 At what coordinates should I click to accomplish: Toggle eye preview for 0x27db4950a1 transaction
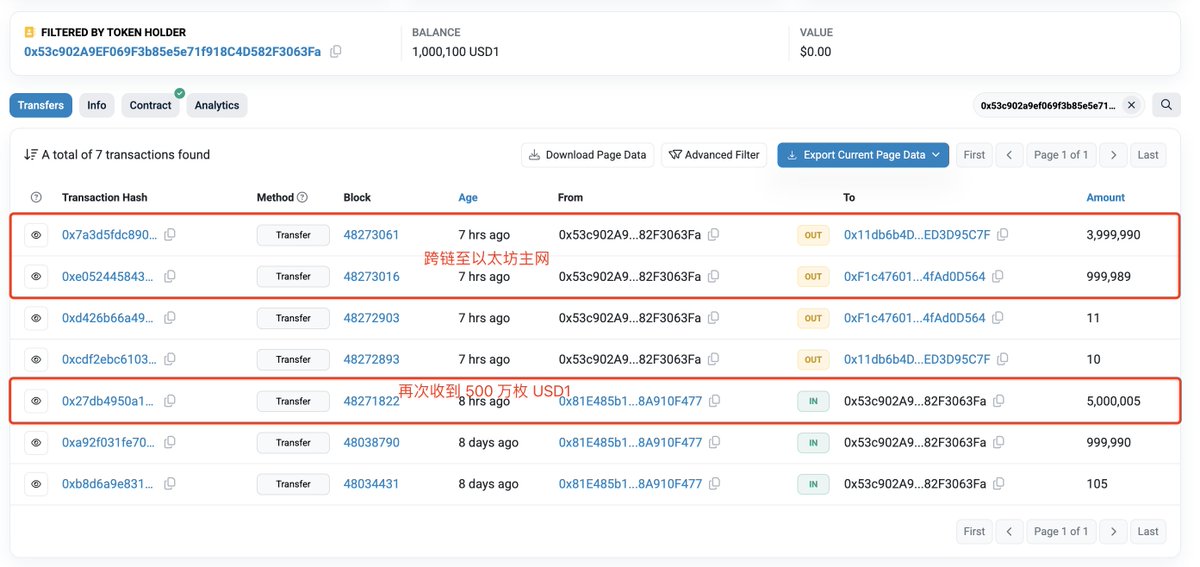pyautogui.click(x=36, y=401)
